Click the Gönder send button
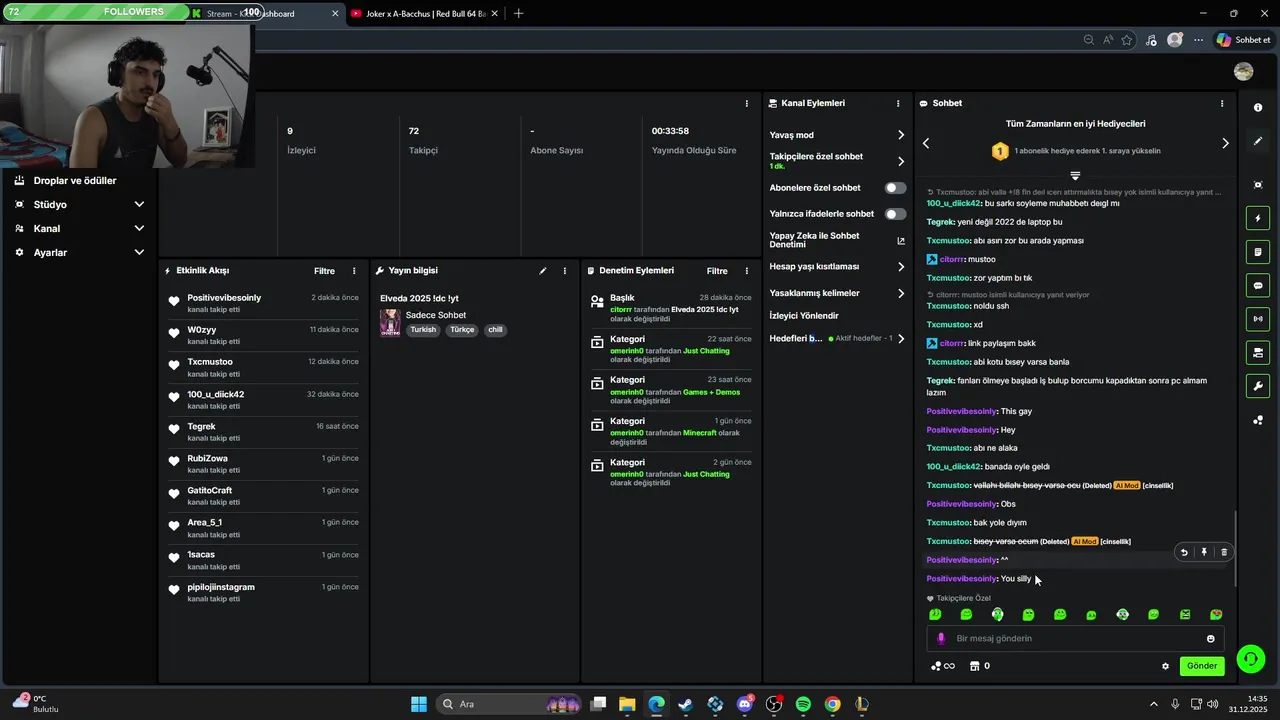 point(1202,666)
